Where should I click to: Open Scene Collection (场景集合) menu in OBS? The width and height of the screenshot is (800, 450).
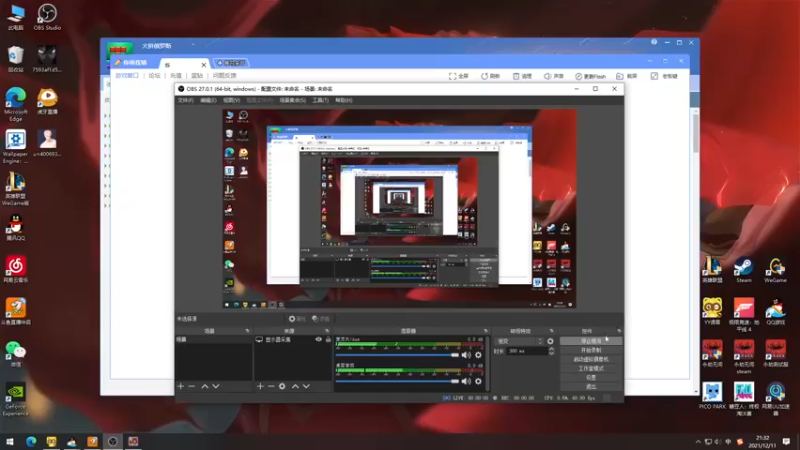pos(293,100)
